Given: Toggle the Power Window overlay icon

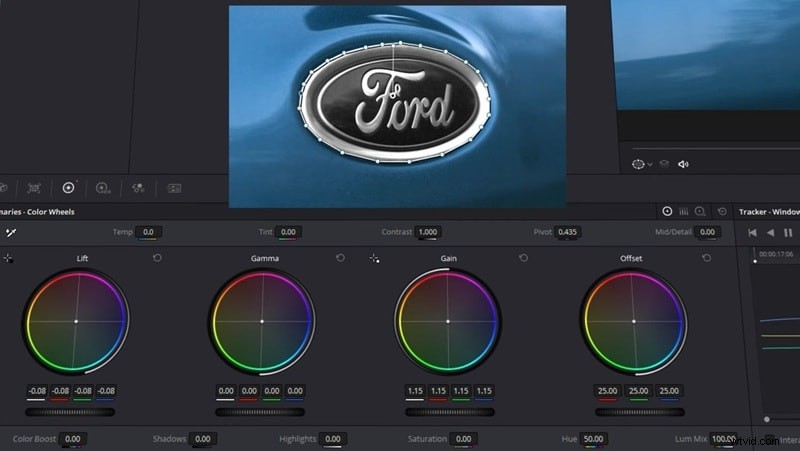Looking at the screenshot, I should pos(638,164).
